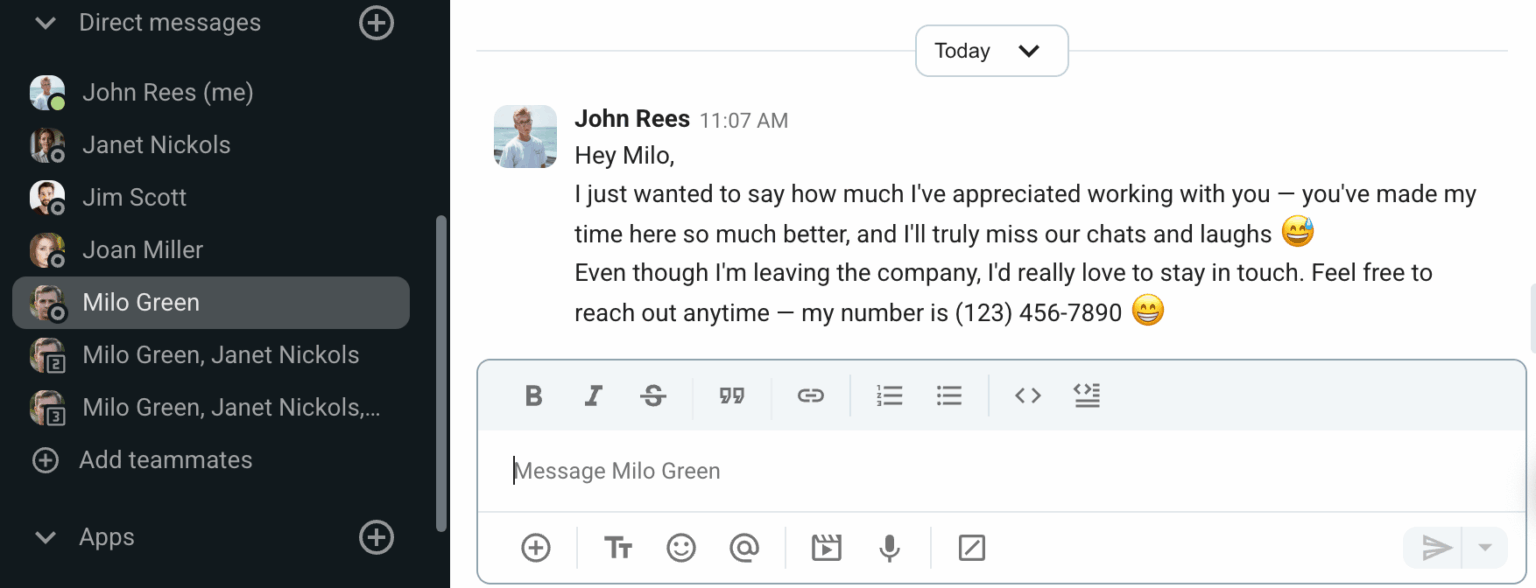Collapse the Apps section

click(44, 537)
